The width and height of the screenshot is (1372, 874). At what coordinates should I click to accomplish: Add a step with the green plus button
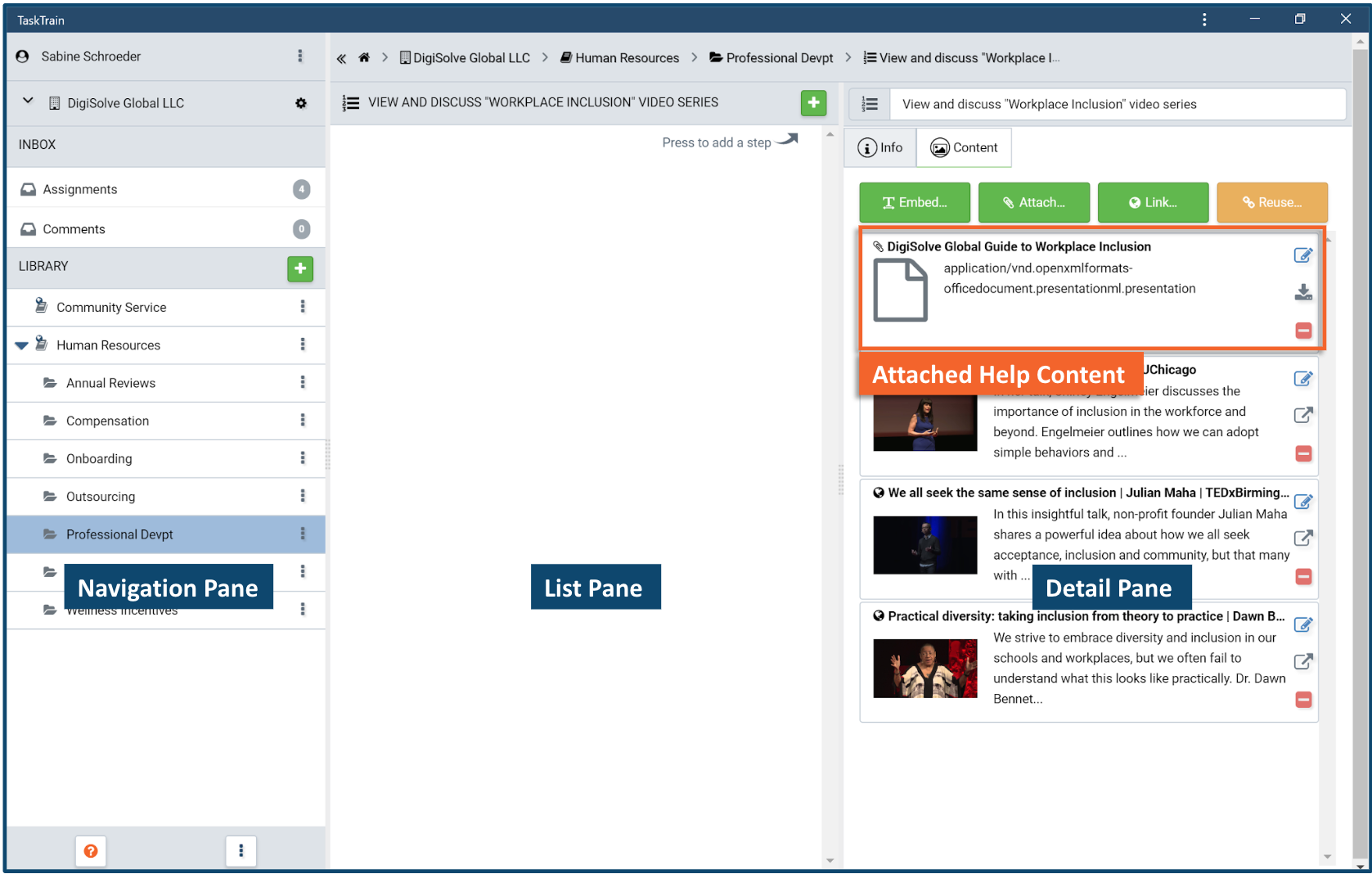tap(813, 103)
